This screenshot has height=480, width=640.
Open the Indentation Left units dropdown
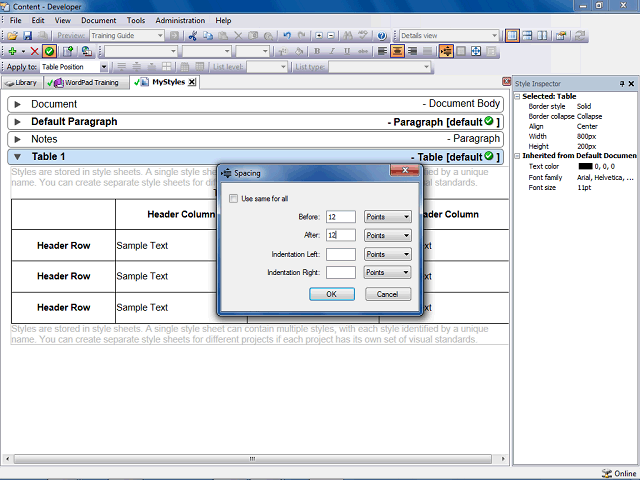[387, 254]
